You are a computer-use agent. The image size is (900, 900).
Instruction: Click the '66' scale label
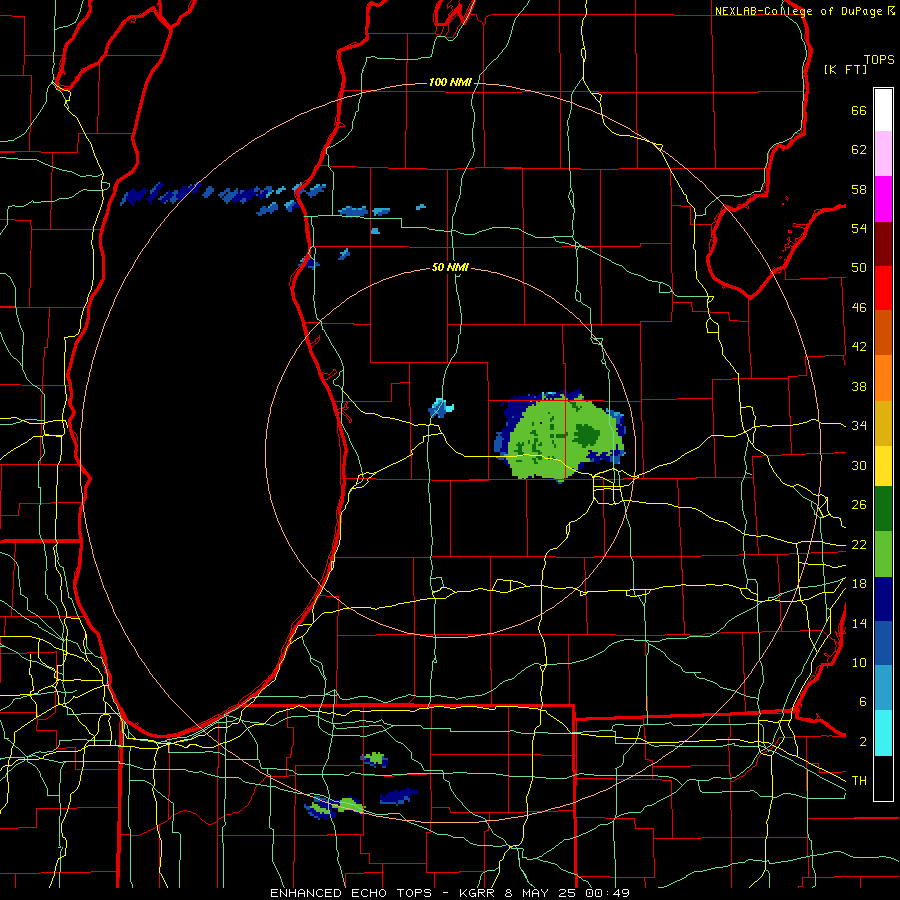click(859, 110)
